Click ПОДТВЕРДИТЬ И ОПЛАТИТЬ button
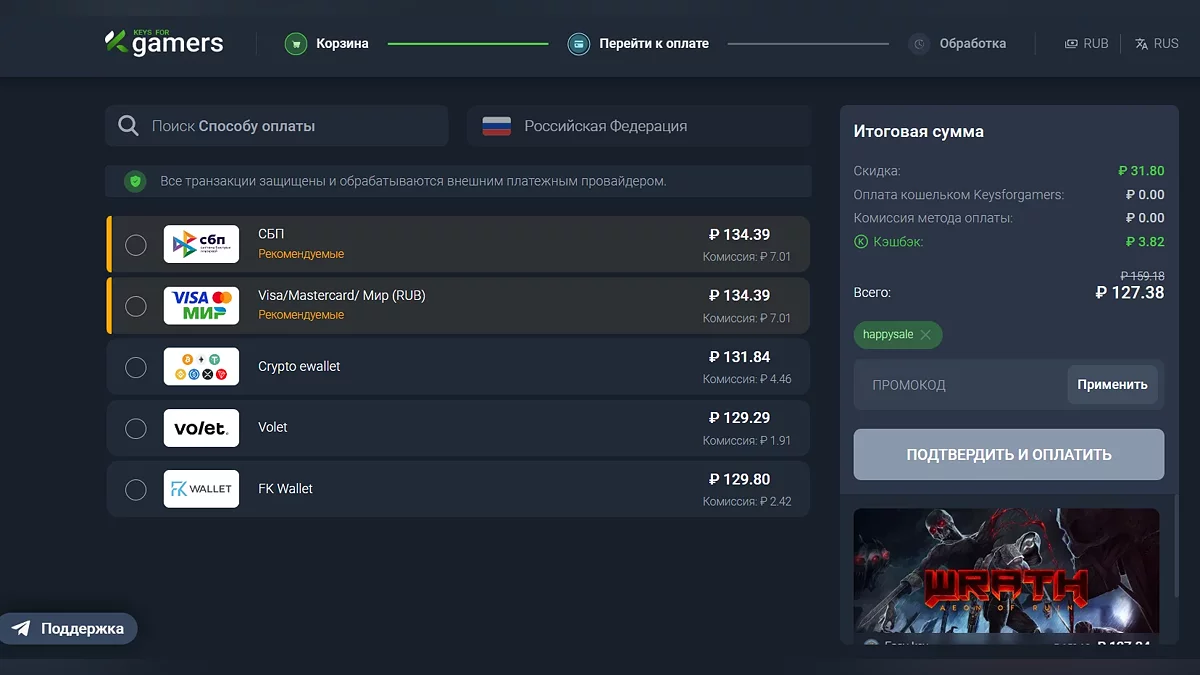The height and width of the screenshot is (675, 1200). pos(1008,455)
